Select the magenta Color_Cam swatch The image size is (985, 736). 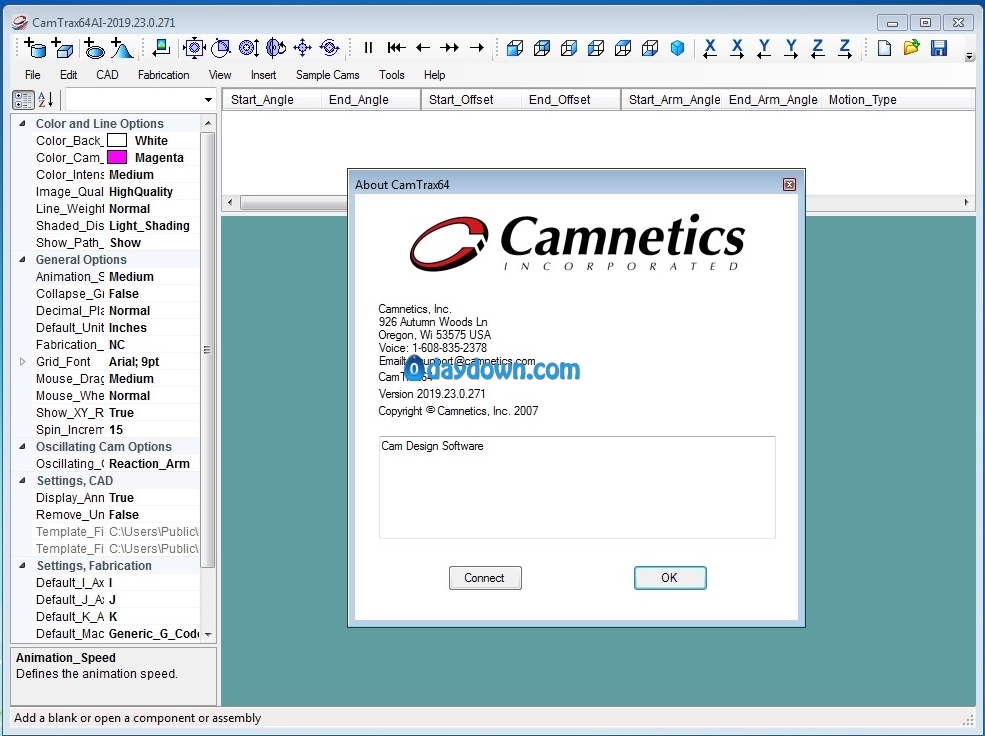pyautogui.click(x=117, y=157)
